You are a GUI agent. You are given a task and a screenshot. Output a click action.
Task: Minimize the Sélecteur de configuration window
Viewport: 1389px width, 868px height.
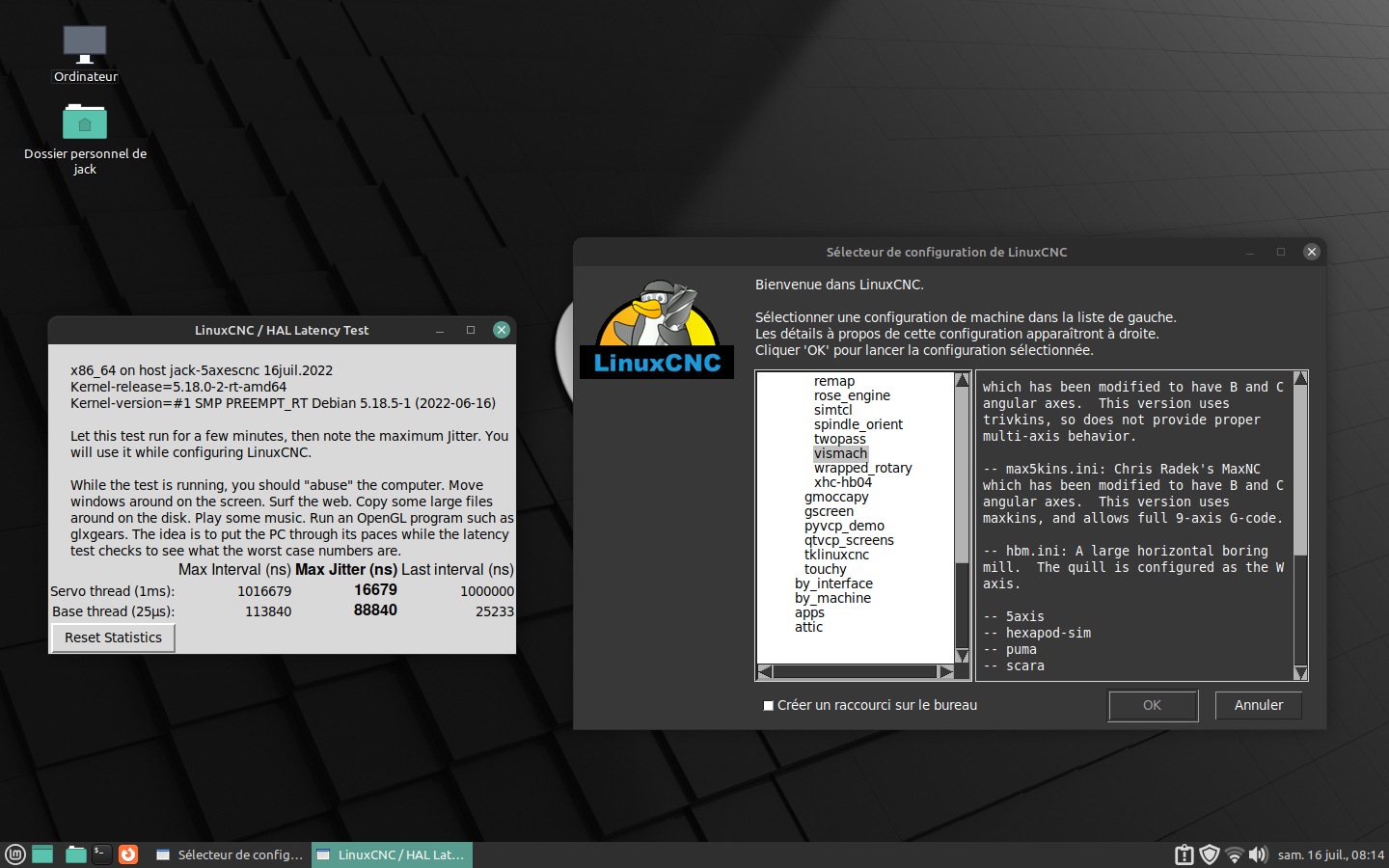tap(1250, 252)
